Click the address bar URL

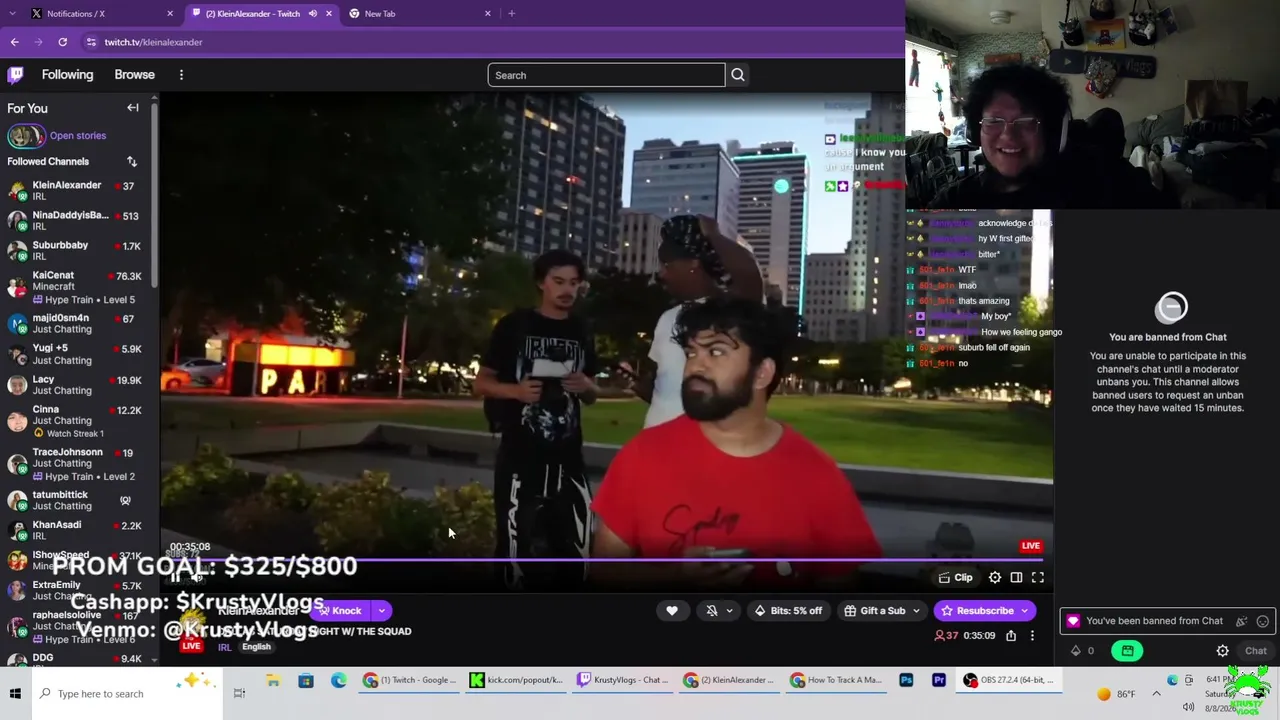pos(154,42)
